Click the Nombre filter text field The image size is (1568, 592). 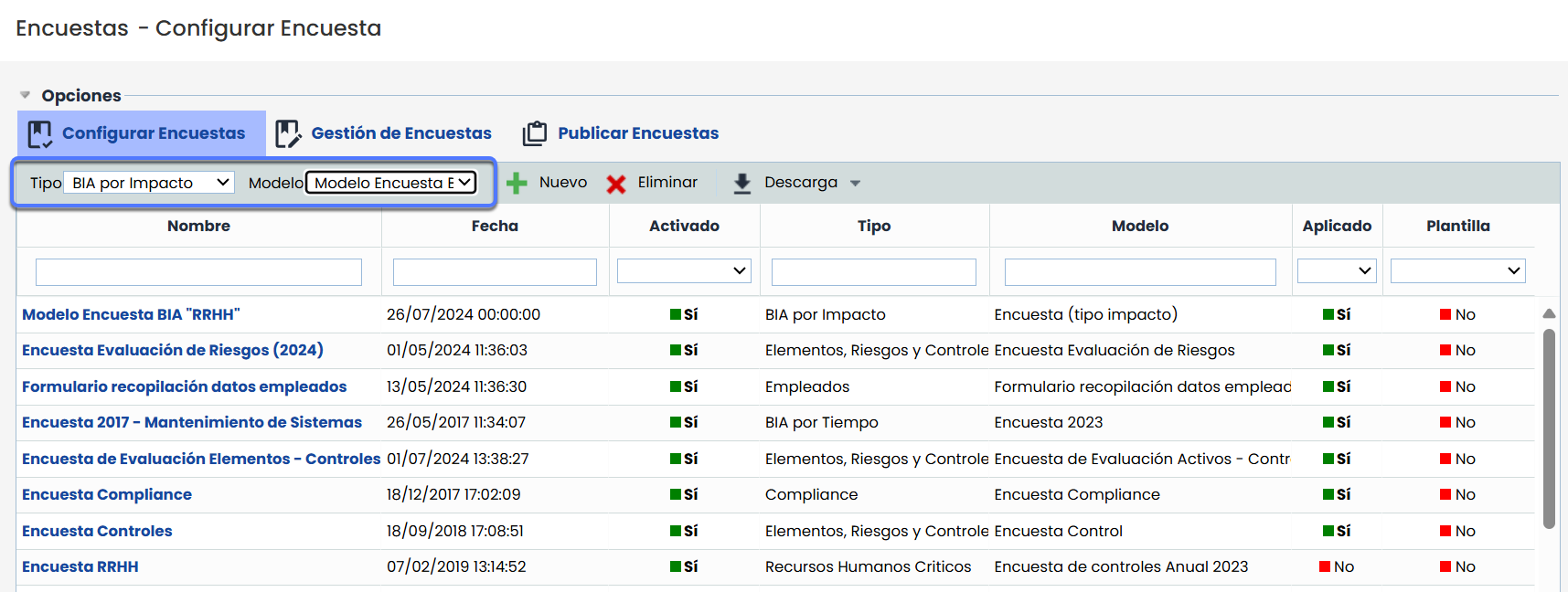pyautogui.click(x=198, y=271)
